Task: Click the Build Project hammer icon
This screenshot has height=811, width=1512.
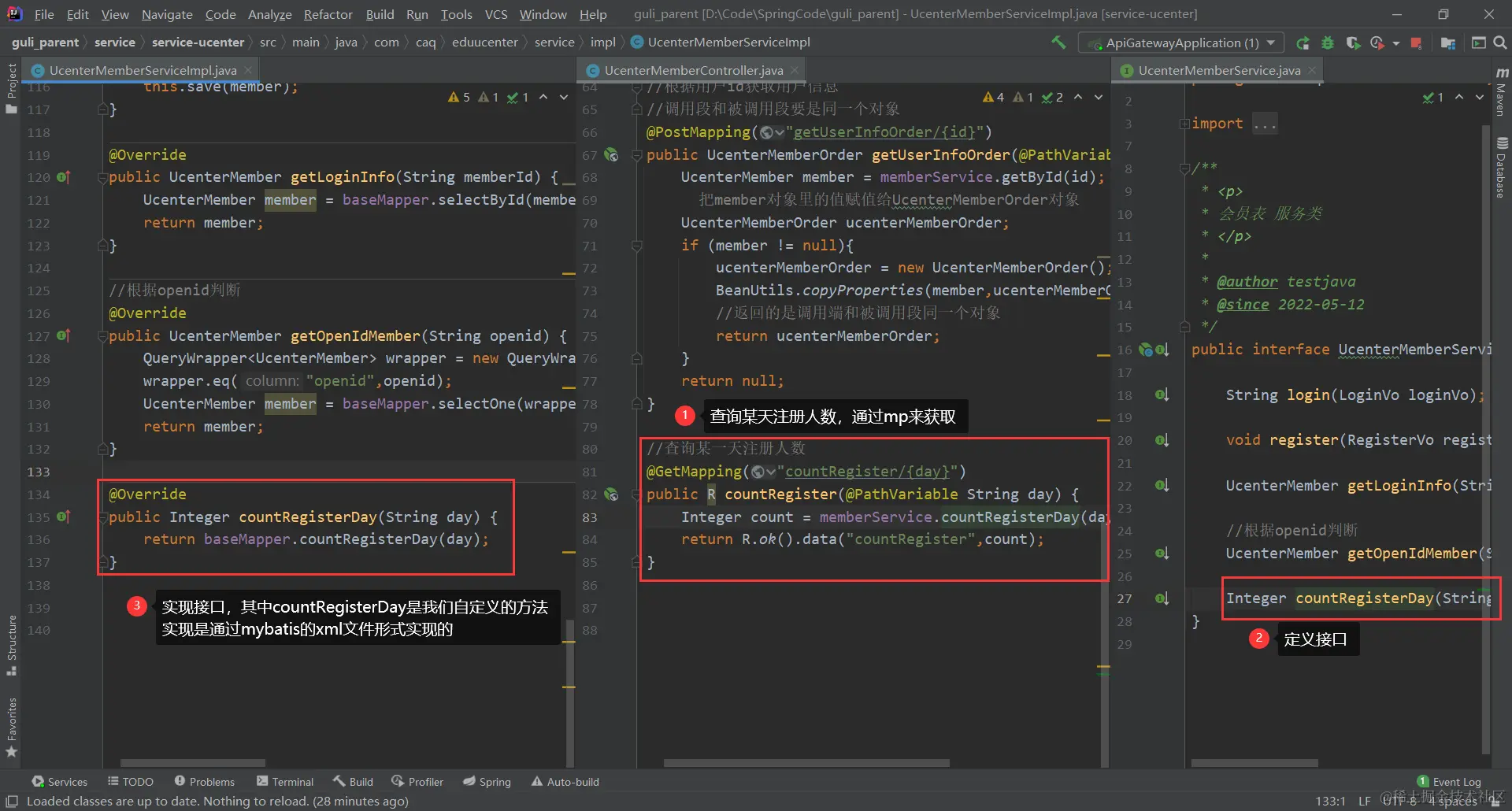Action: pos(1059,43)
